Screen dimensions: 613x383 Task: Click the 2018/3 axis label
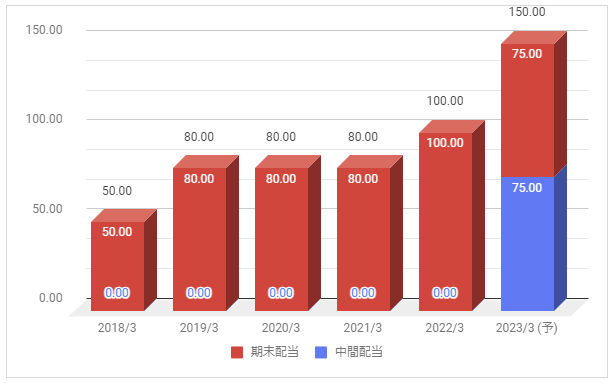(117, 328)
